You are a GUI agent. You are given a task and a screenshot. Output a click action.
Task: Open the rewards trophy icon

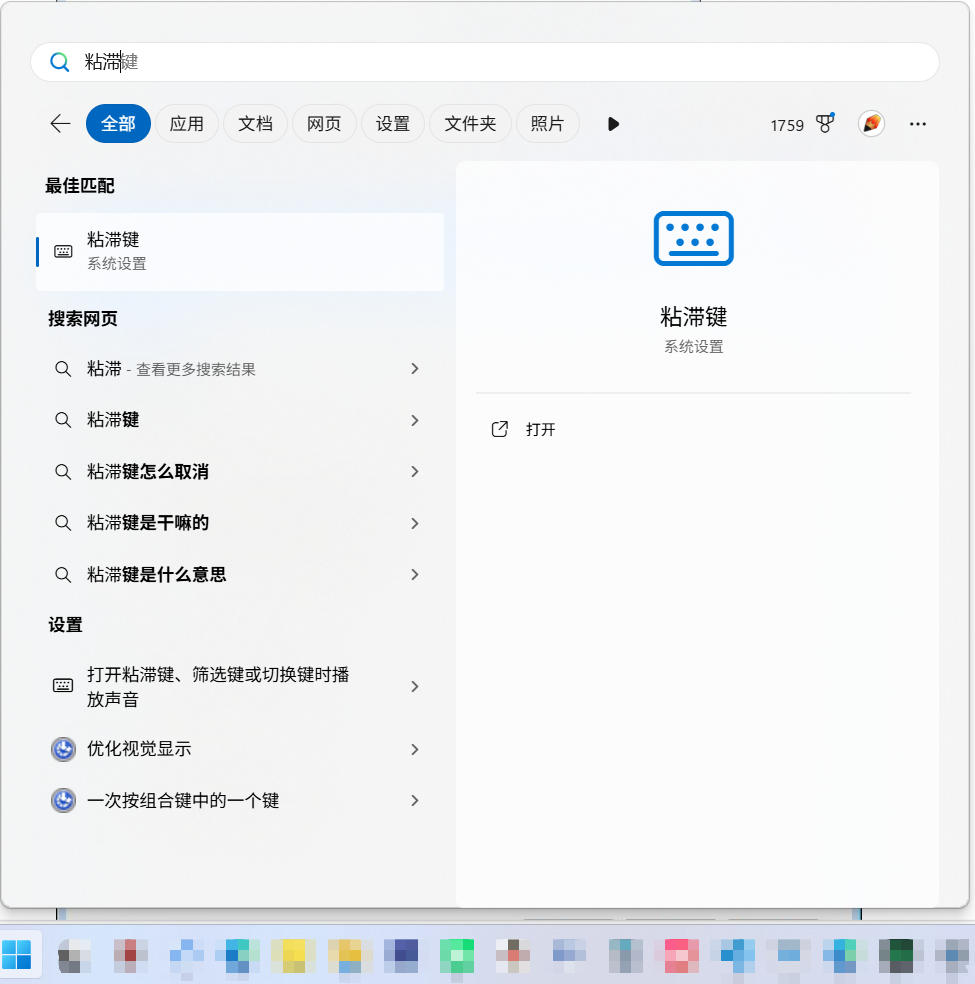pyautogui.click(x=825, y=124)
